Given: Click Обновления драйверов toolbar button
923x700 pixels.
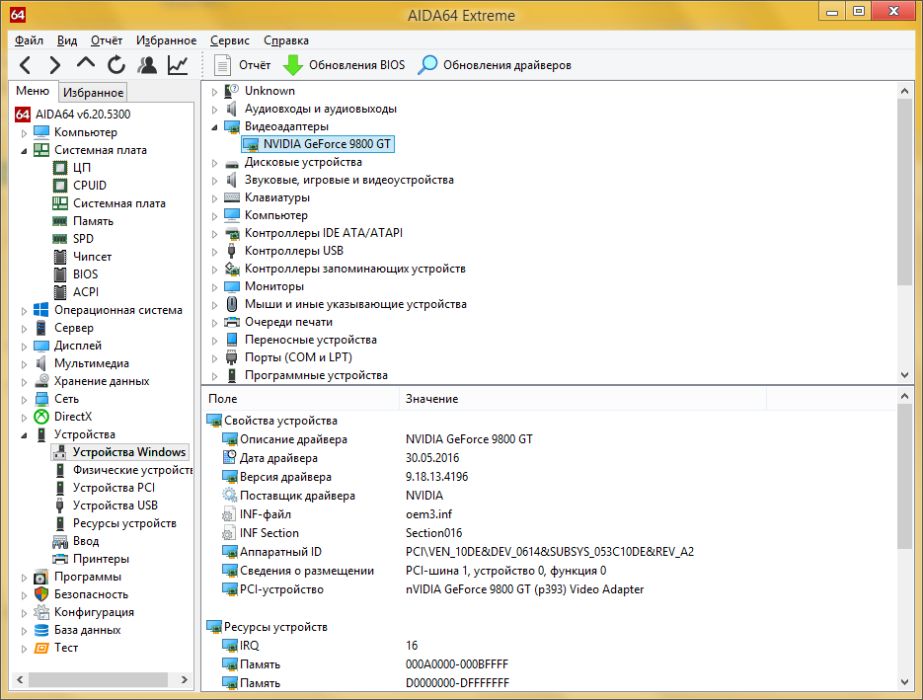Looking at the screenshot, I should point(494,65).
